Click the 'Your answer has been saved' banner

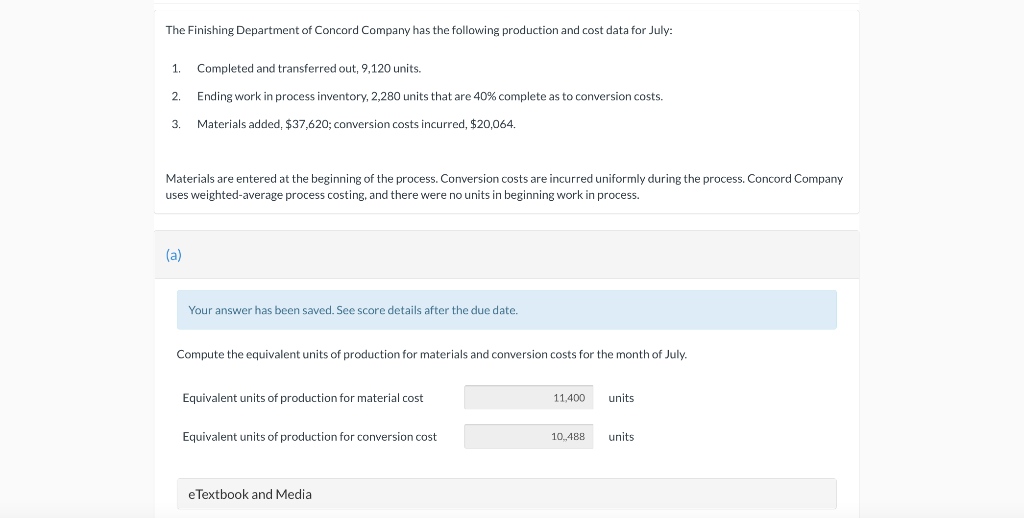tap(506, 310)
